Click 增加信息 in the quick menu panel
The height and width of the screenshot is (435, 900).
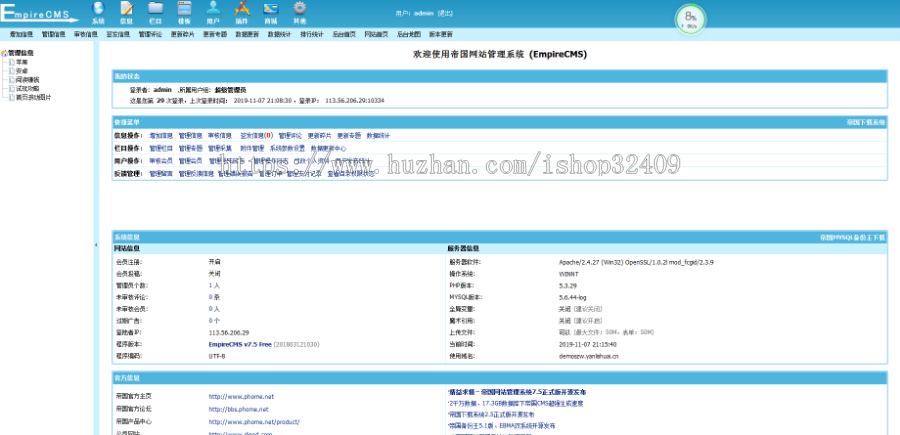161,136
